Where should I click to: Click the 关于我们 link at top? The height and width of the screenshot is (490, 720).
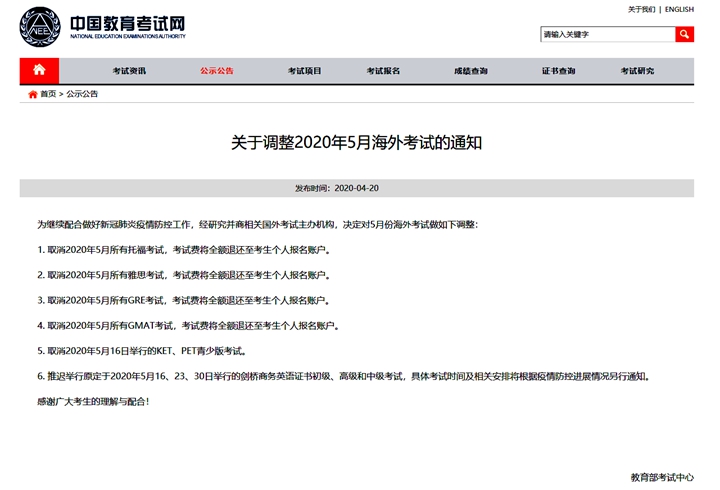(x=641, y=9)
